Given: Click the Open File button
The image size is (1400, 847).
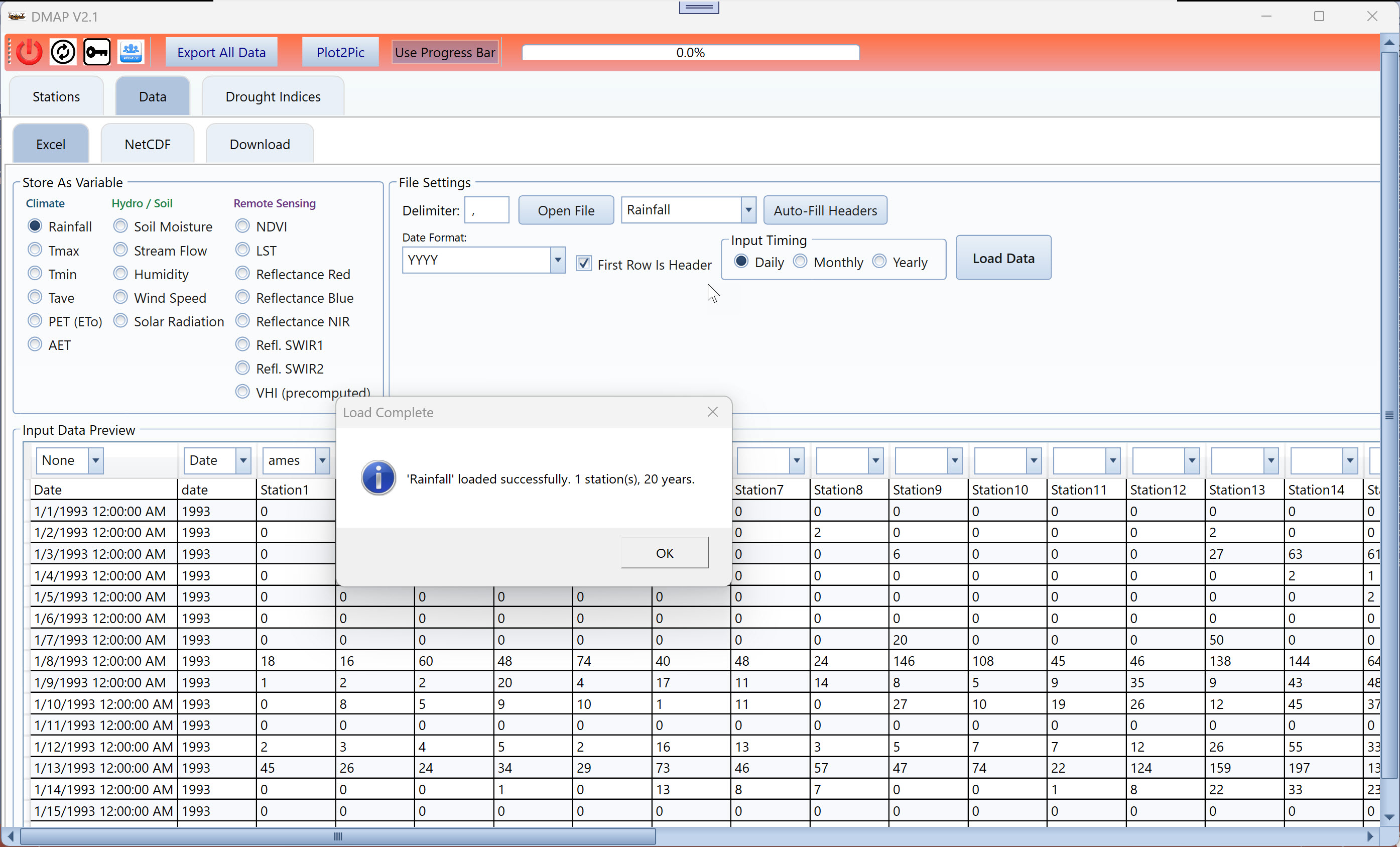Looking at the screenshot, I should [566, 210].
